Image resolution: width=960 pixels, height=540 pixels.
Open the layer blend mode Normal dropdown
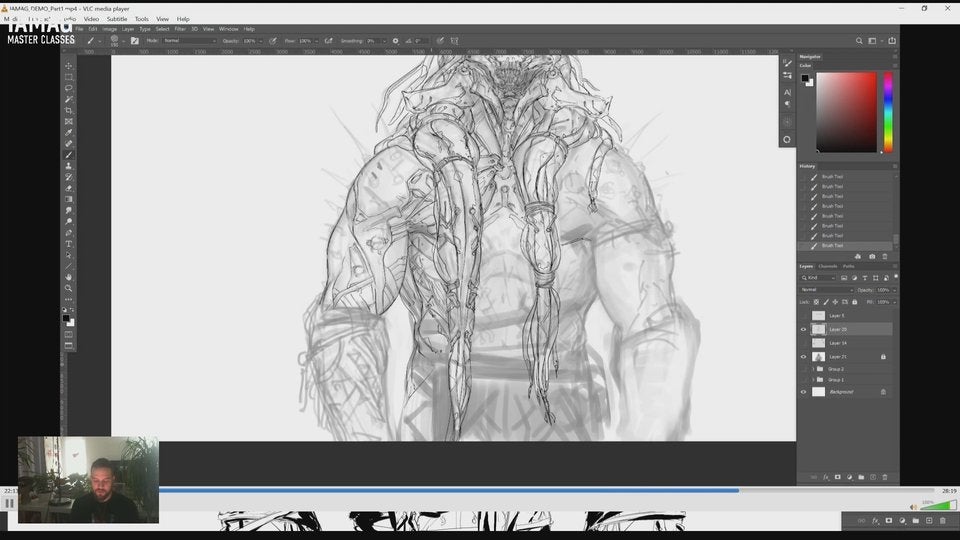click(x=827, y=290)
